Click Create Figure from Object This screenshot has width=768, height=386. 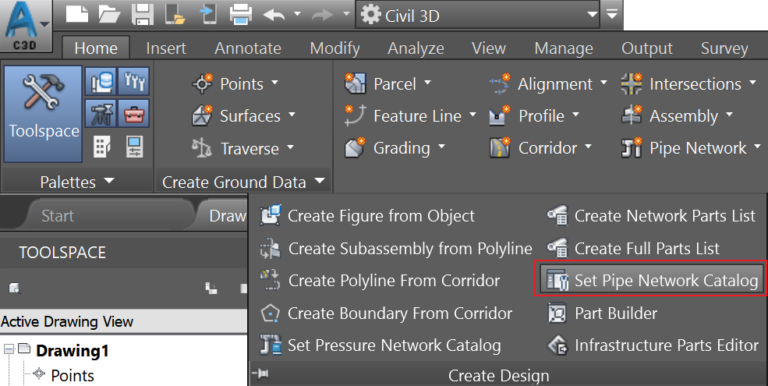[x=367, y=216]
